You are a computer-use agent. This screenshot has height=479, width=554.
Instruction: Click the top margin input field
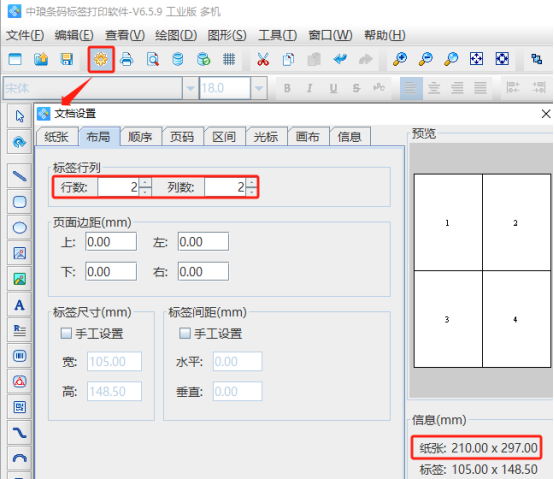click(111, 242)
